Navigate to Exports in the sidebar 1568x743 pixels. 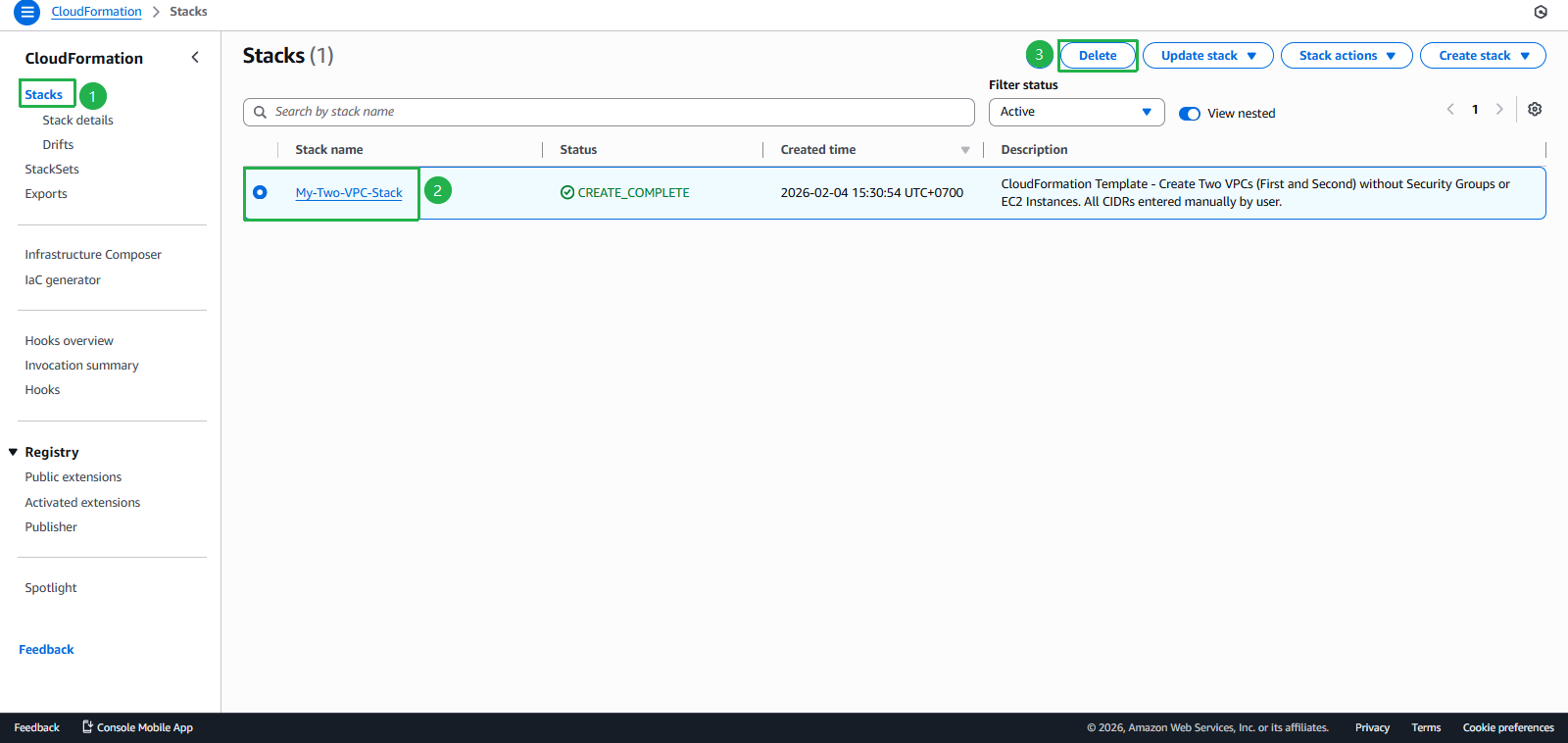click(x=46, y=193)
